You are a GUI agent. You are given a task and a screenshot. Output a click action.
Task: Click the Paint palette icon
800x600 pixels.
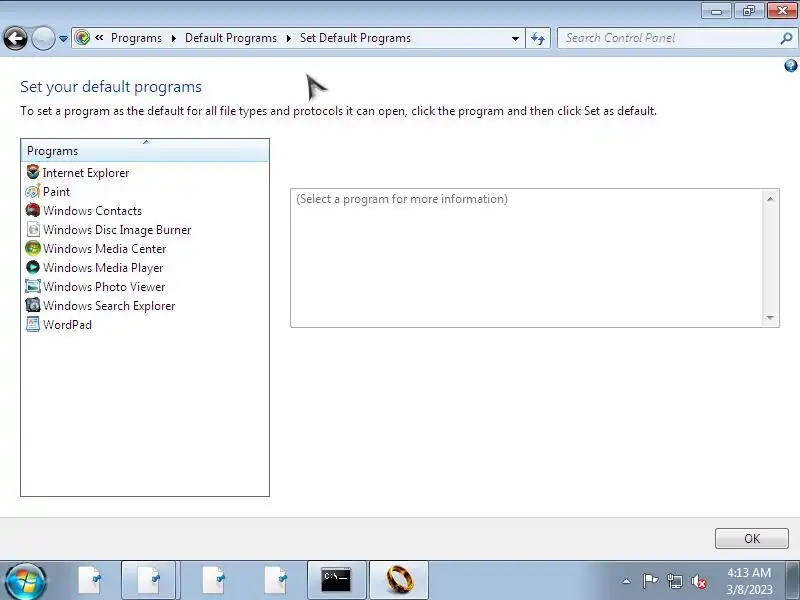pos(33,191)
